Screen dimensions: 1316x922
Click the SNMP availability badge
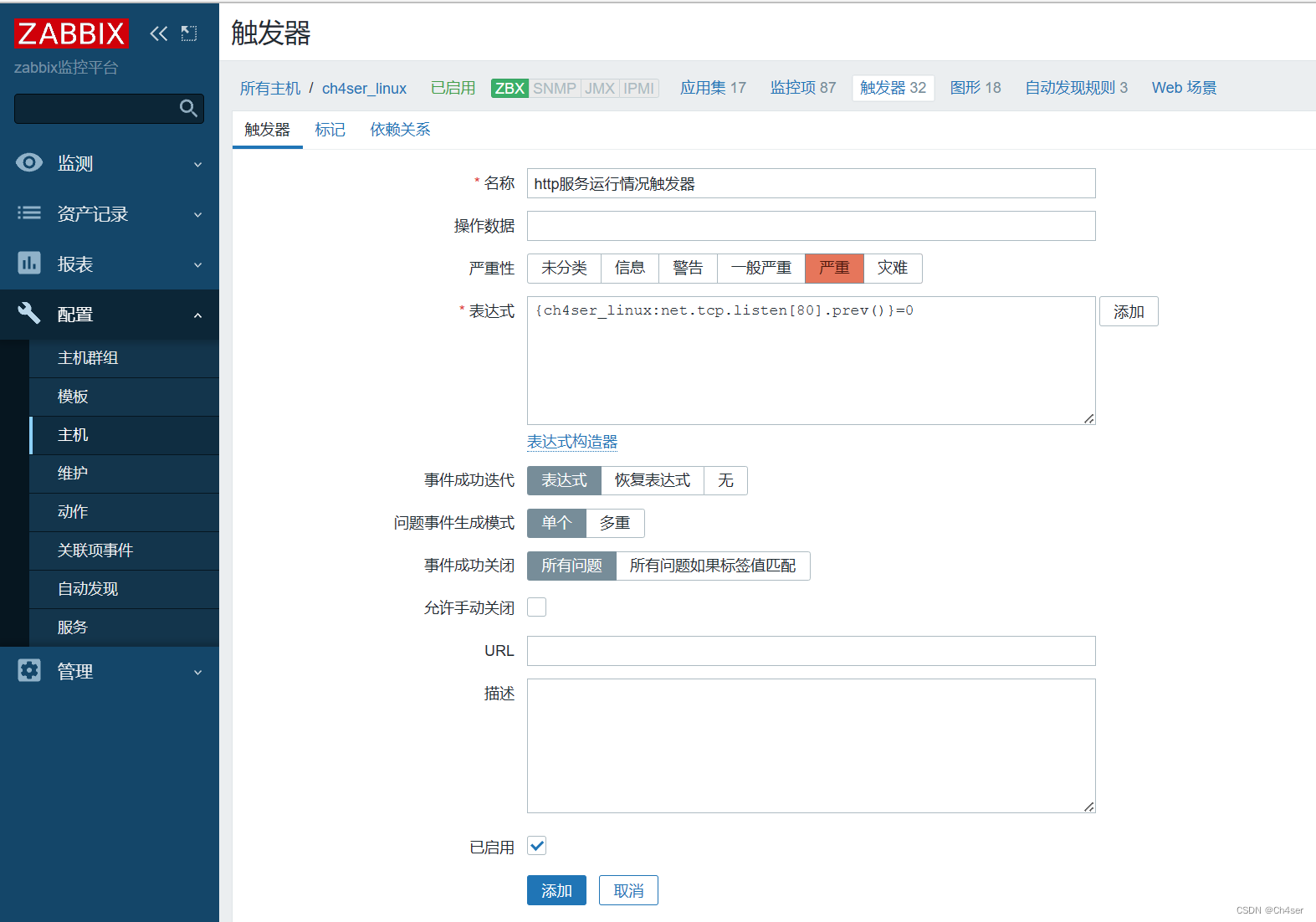point(555,88)
